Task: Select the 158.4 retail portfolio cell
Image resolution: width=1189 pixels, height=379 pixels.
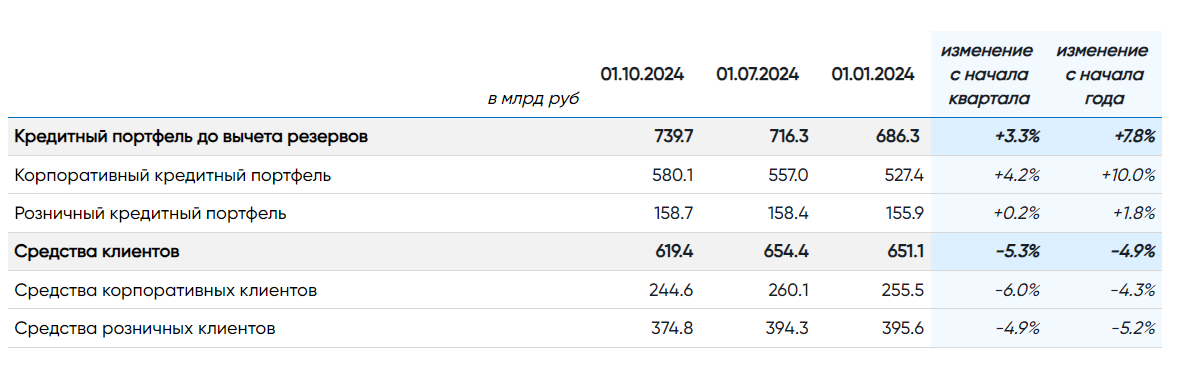Action: click(789, 214)
